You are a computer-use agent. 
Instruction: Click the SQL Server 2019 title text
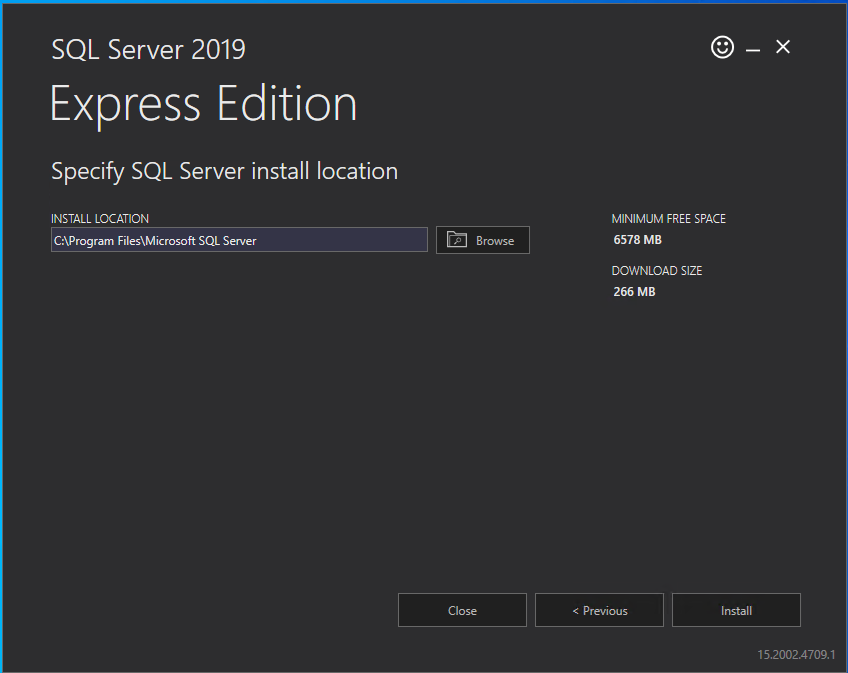coord(148,50)
